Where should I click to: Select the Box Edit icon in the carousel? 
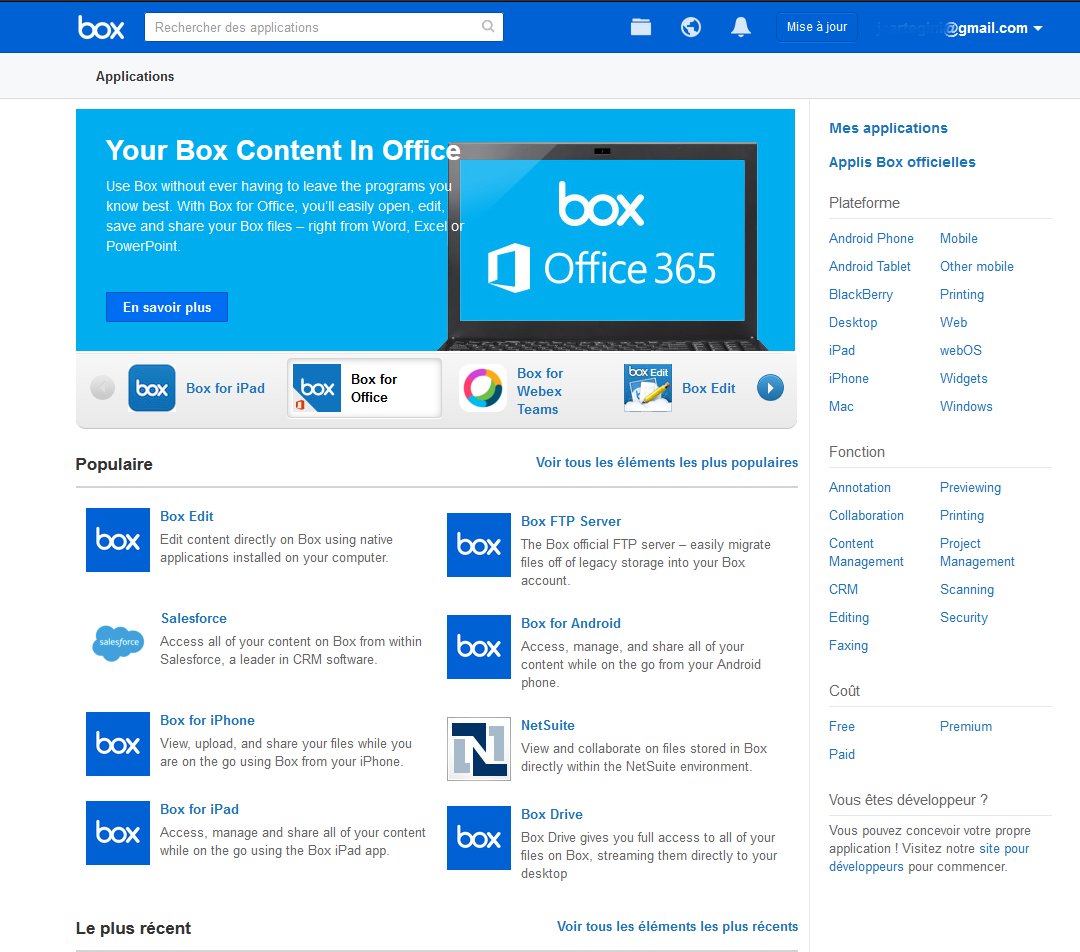click(647, 388)
